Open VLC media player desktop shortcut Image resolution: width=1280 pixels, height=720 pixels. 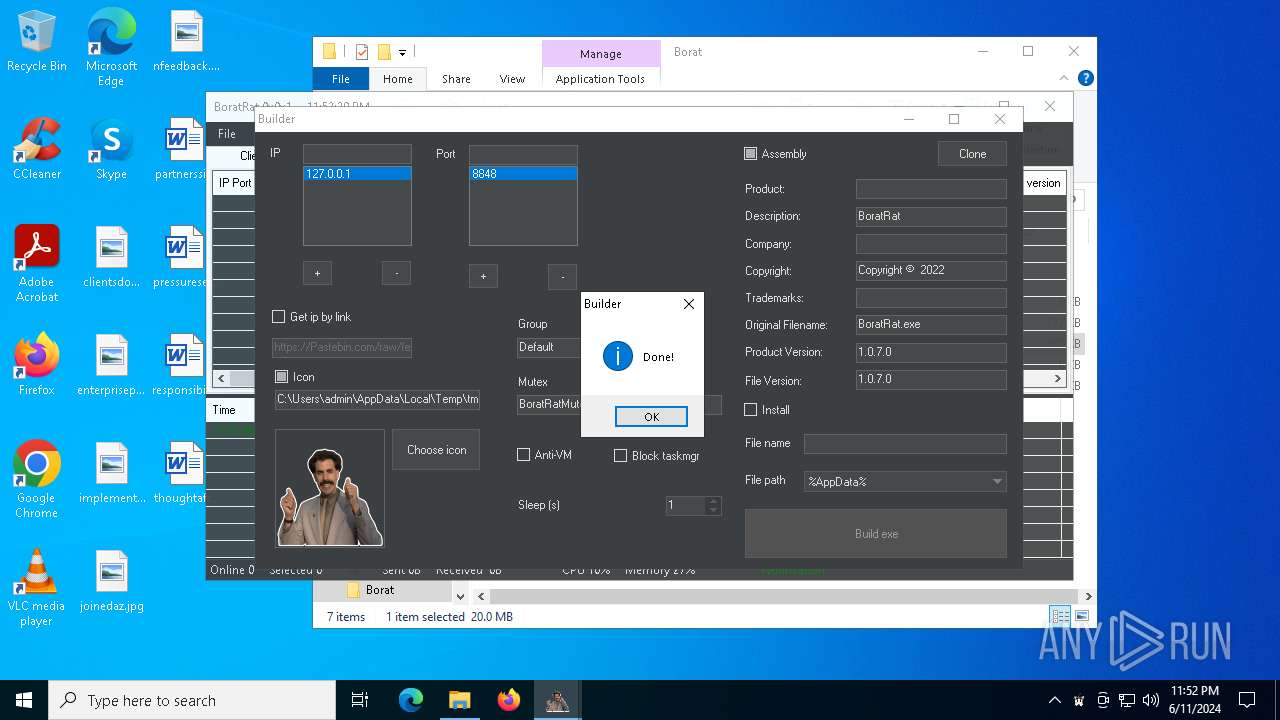37,588
